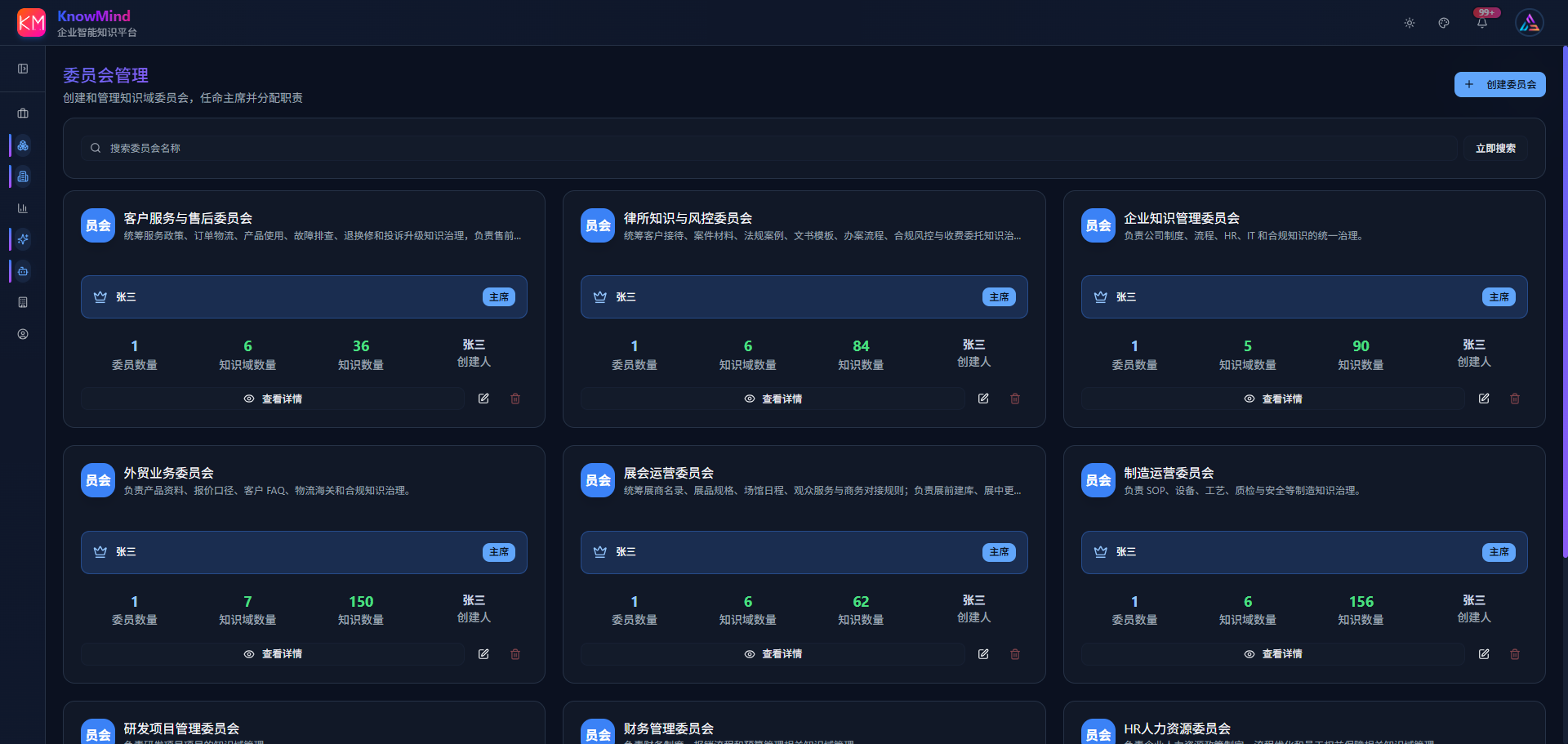
Task: Click the 展会运营委员会 title
Action: 668,473
